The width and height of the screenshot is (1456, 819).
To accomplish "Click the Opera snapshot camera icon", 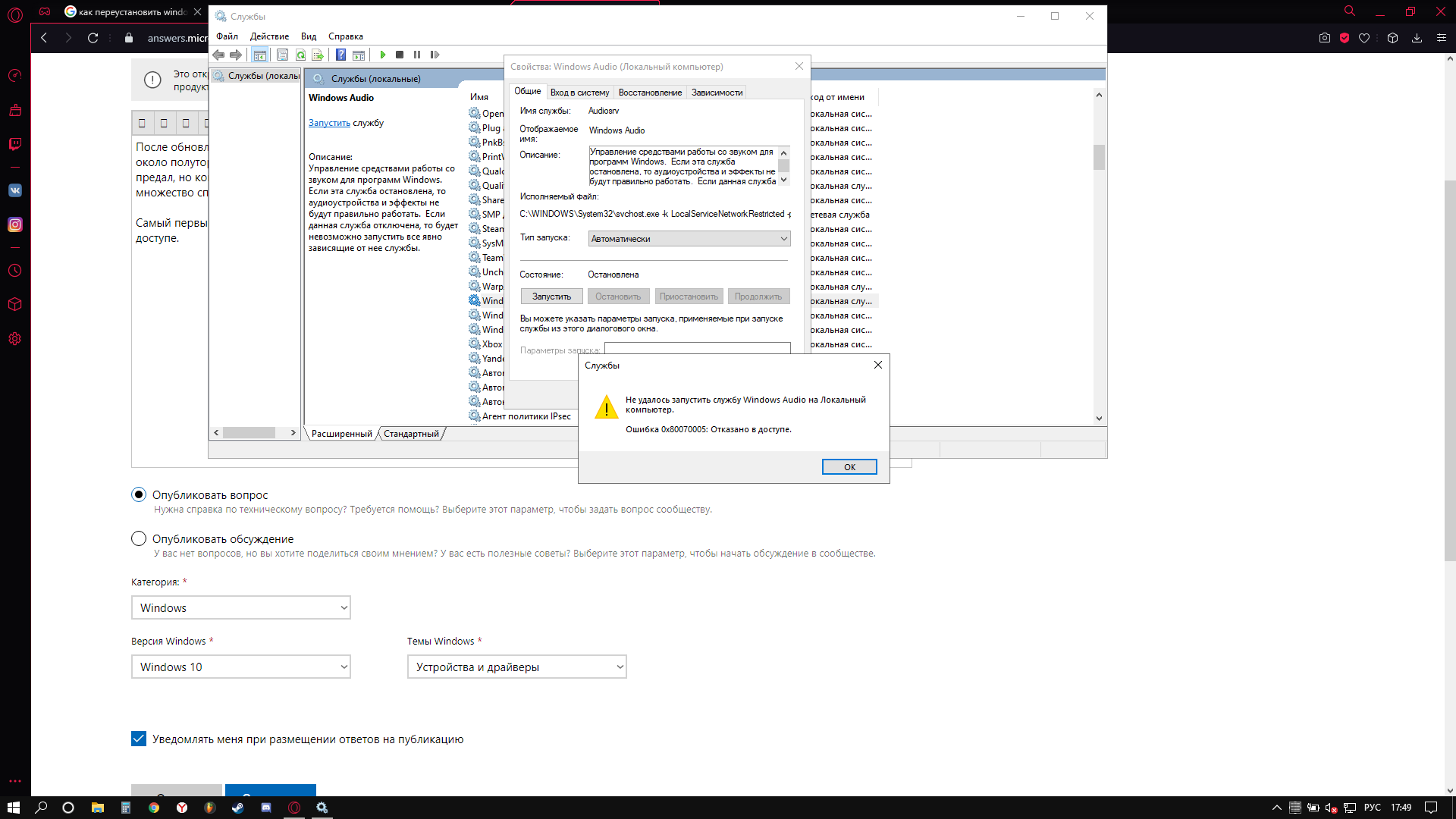I will (1325, 38).
